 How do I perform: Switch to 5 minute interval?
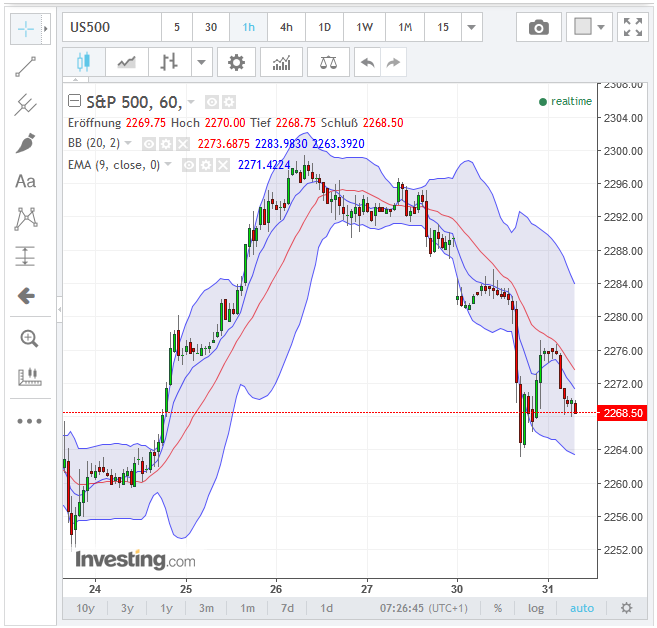pyautogui.click(x=177, y=27)
